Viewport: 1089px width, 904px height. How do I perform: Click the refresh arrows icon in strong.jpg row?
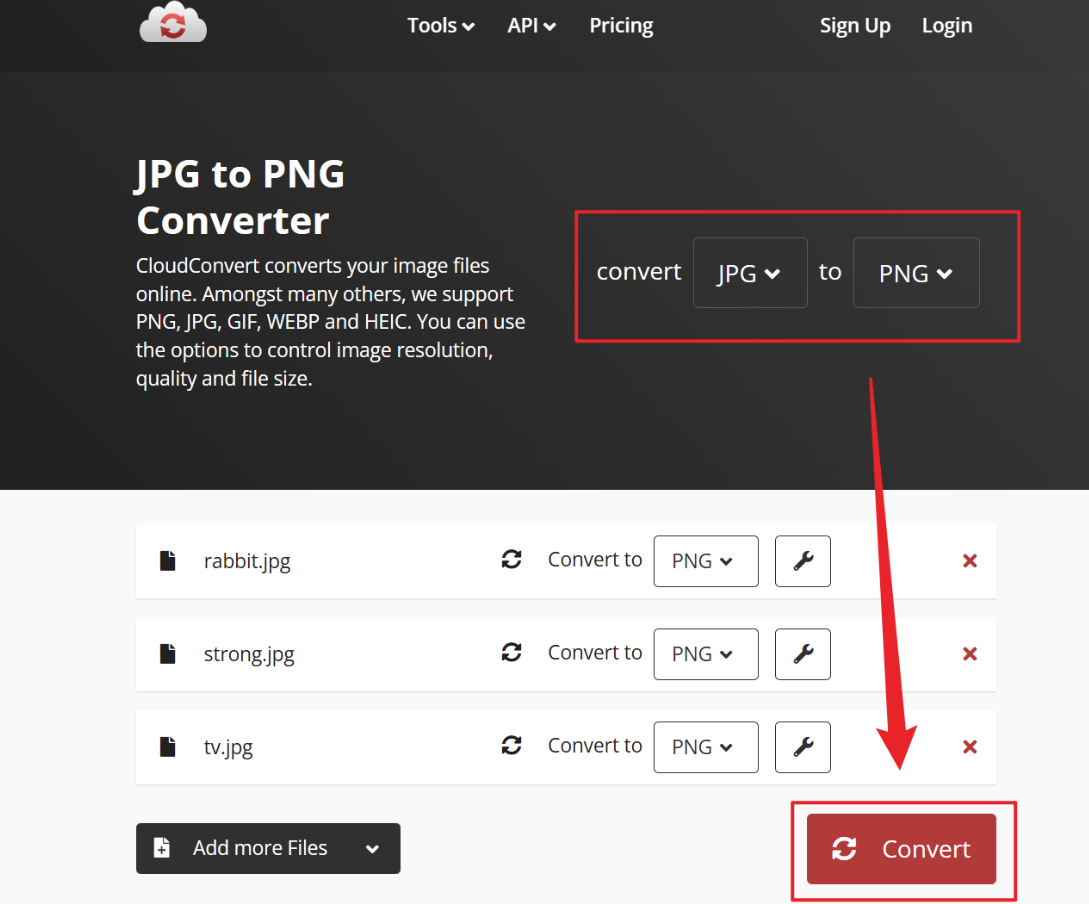tap(512, 652)
